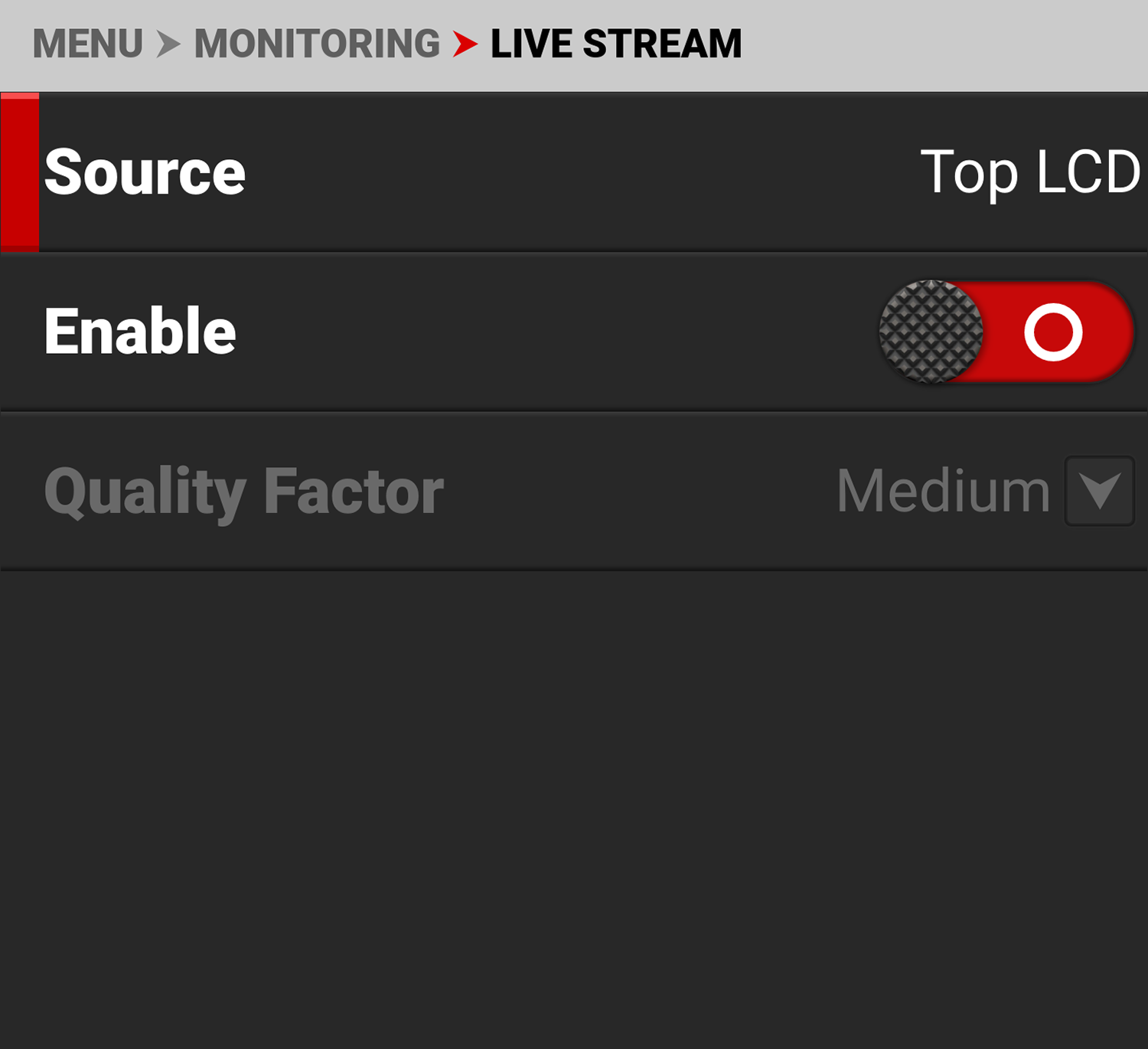Click the Quality Factor label
This screenshot has width=1148, height=1049.
[243, 490]
